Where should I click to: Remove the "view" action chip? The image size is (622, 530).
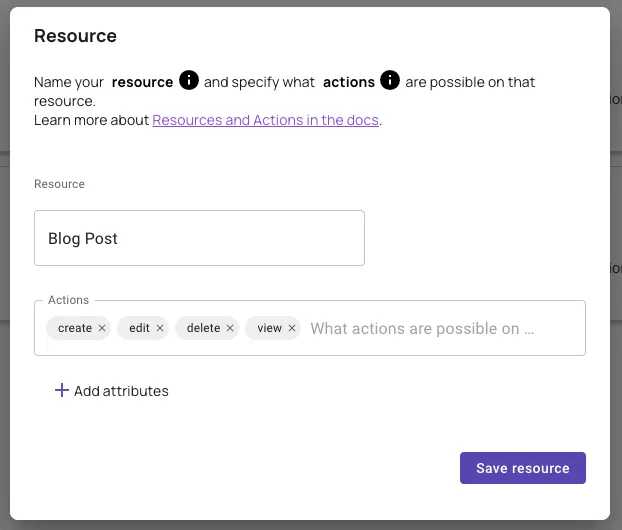tap(292, 328)
